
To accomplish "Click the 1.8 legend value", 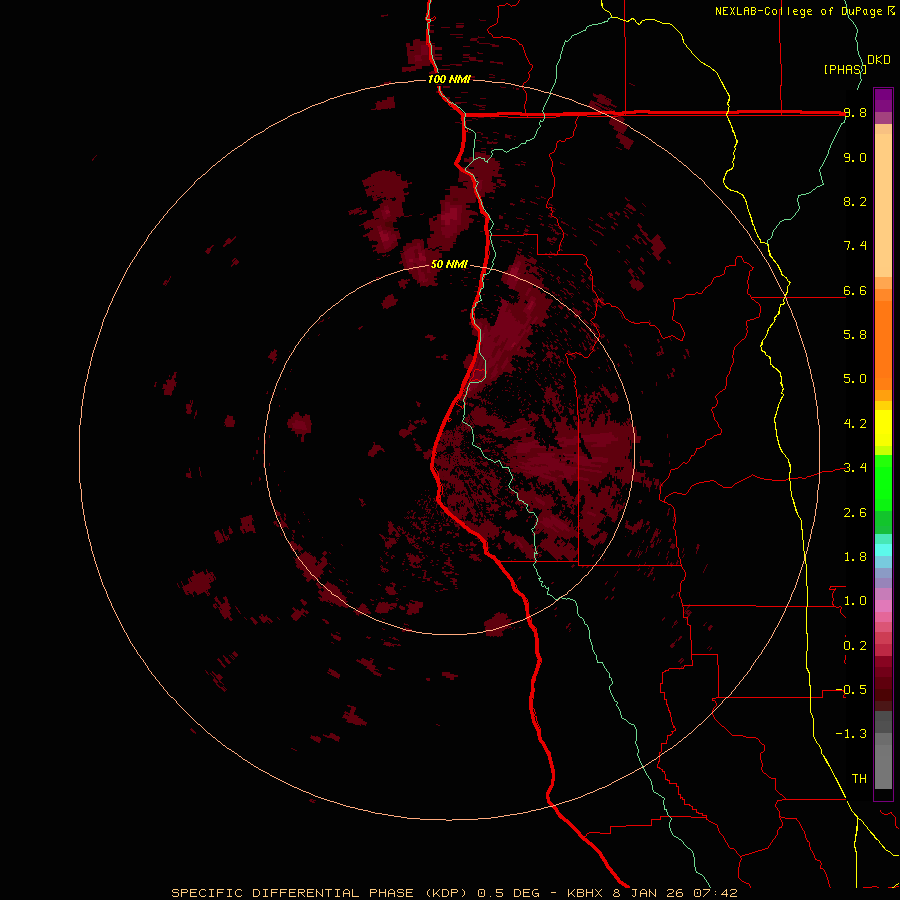I will (855, 557).
